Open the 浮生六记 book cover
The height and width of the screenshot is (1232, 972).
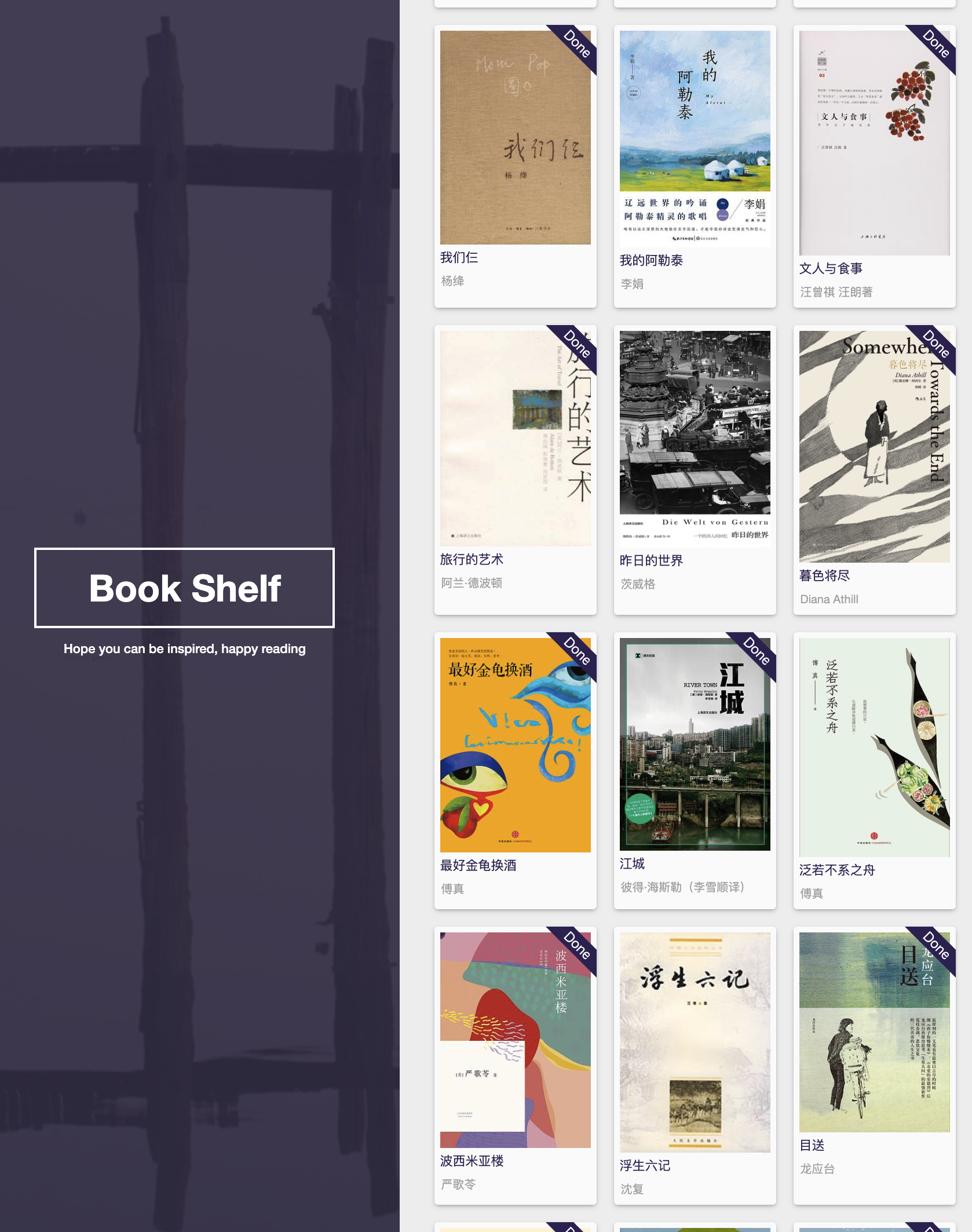pyautogui.click(x=695, y=1043)
